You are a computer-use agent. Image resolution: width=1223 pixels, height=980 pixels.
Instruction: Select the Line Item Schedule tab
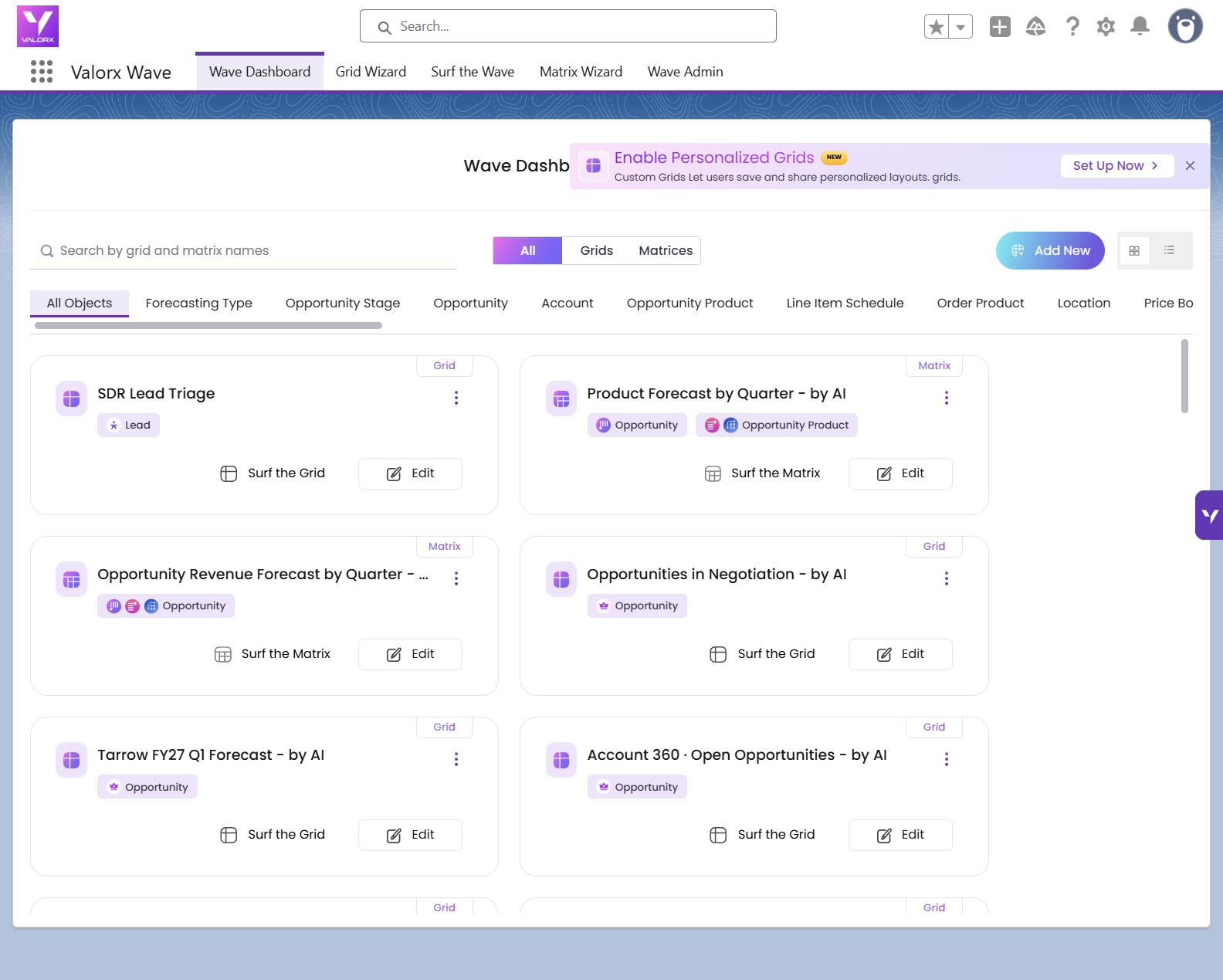tap(845, 303)
